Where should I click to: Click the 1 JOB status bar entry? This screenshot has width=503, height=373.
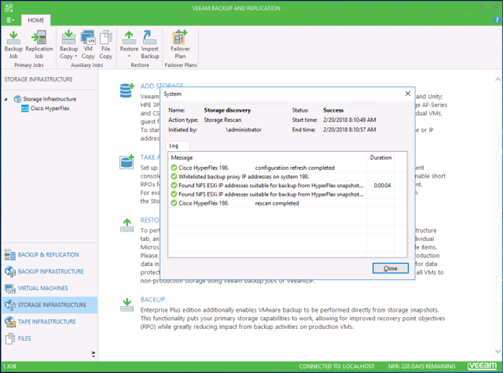click(10, 366)
